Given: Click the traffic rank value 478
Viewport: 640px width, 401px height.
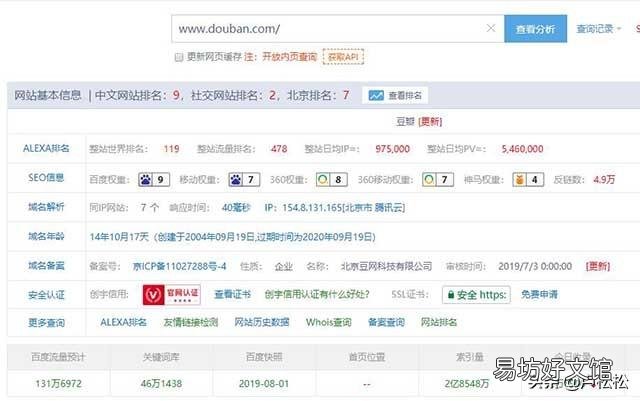Looking at the screenshot, I should [x=279, y=149].
